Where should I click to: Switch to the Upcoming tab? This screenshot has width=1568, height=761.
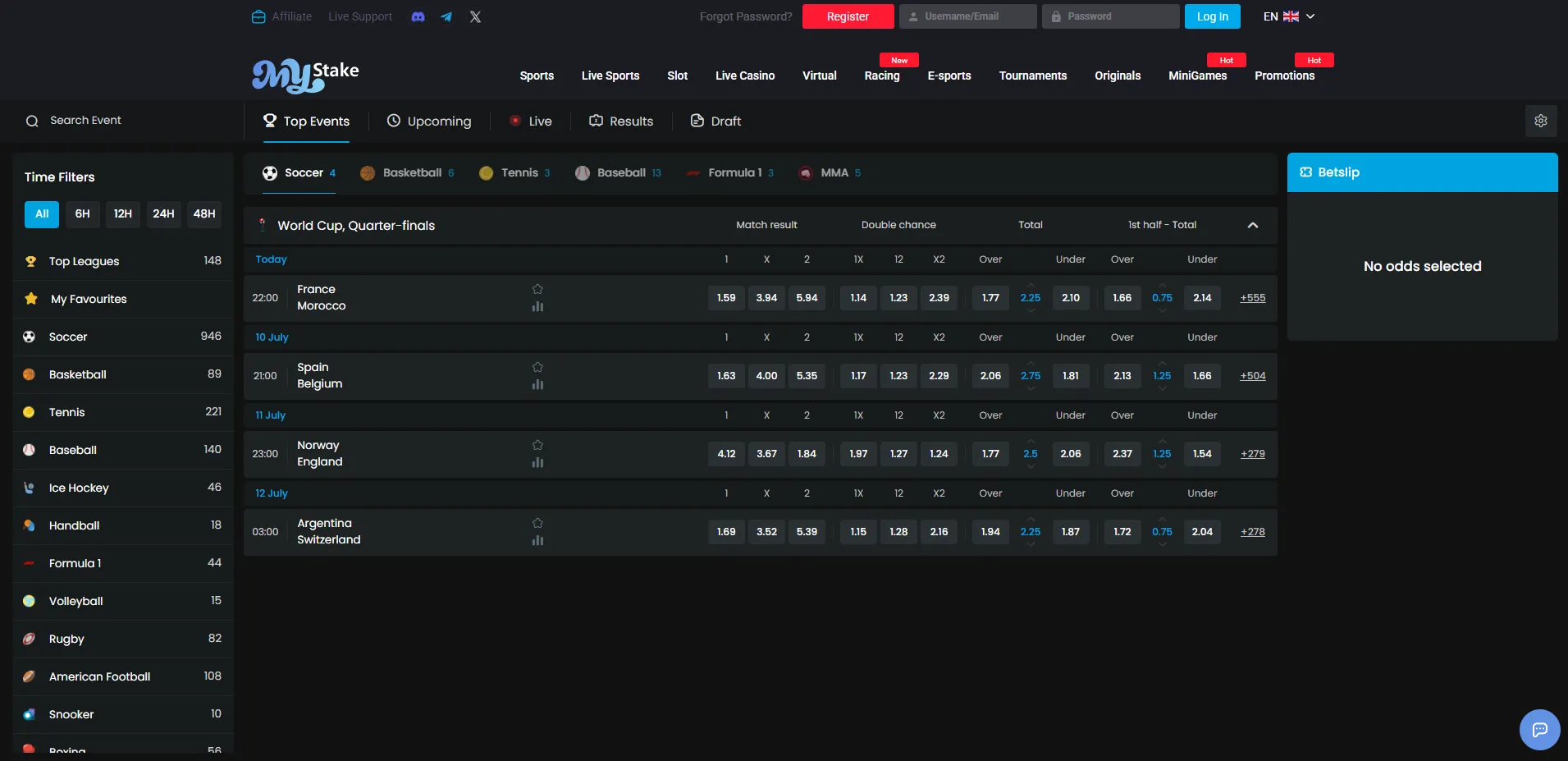[x=429, y=121]
